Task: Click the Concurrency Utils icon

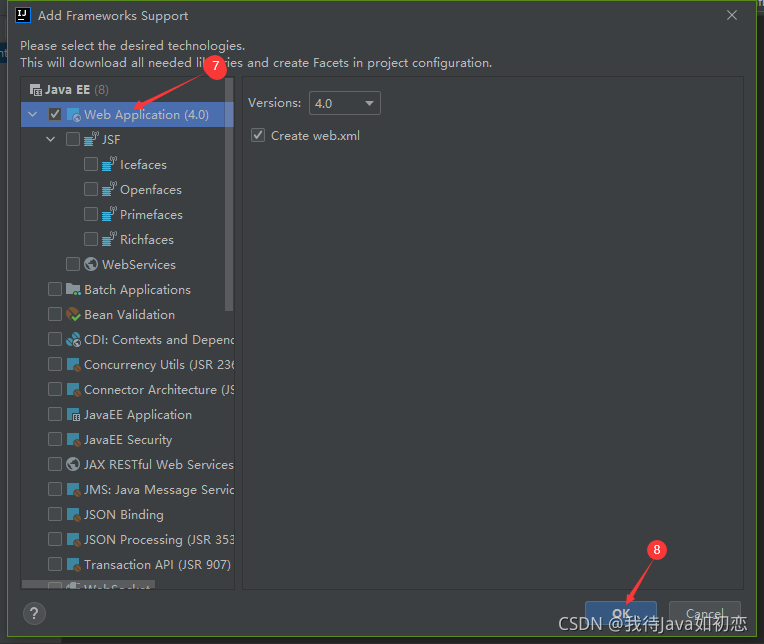Action: pyautogui.click(x=73, y=364)
